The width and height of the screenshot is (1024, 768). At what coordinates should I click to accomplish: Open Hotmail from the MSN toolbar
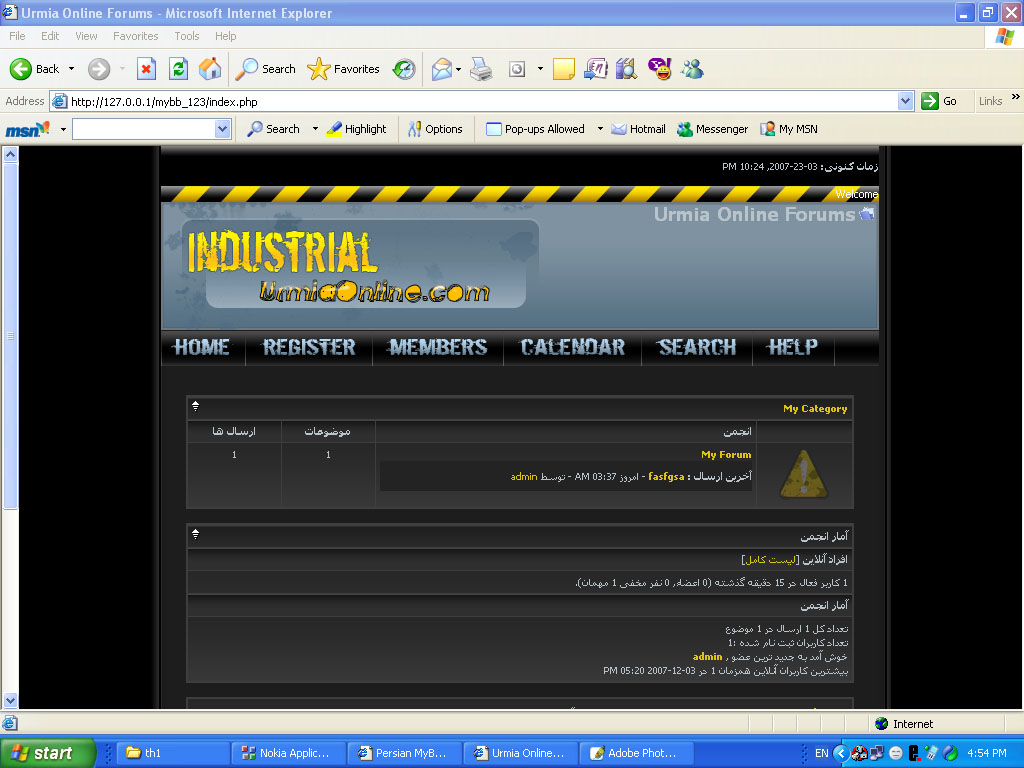pos(638,129)
